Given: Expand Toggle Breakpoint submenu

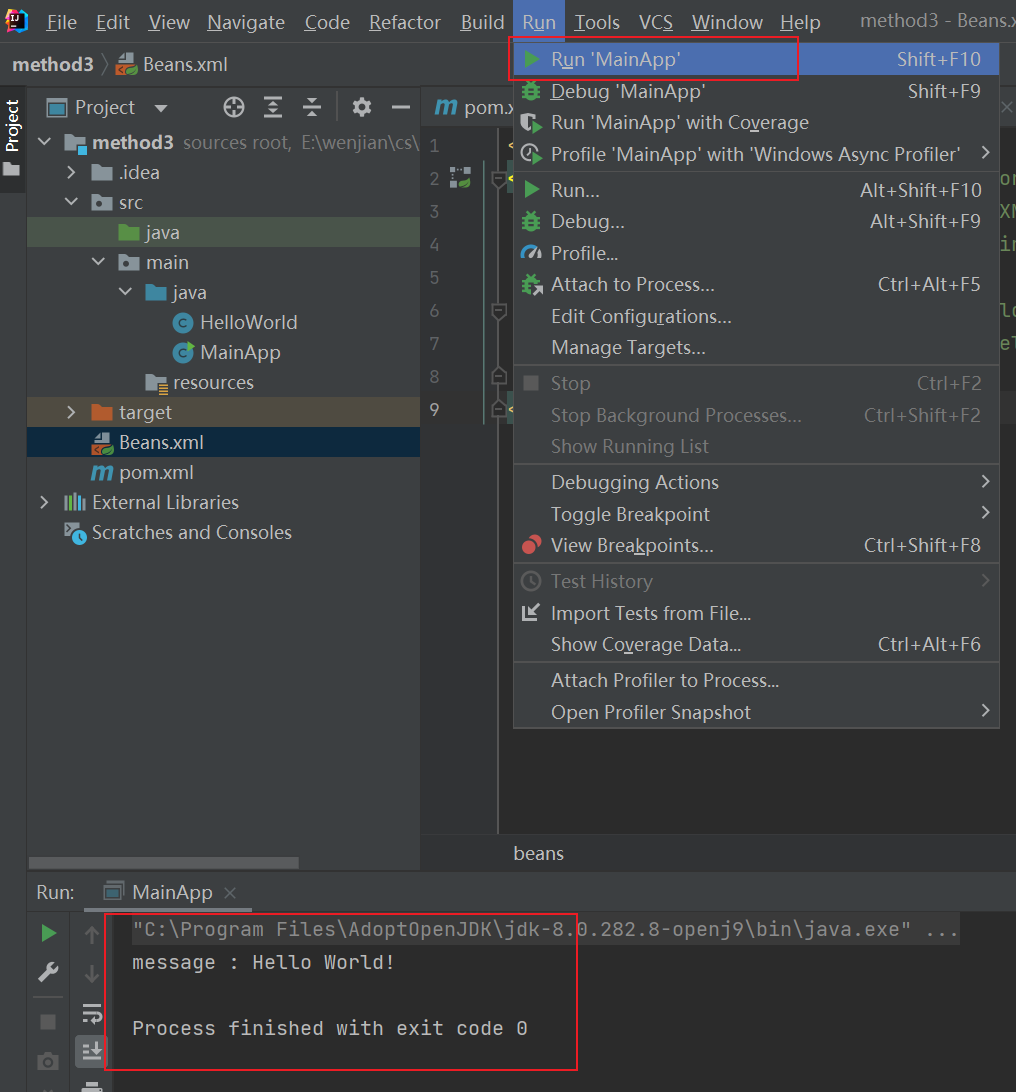Looking at the screenshot, I should pos(756,514).
